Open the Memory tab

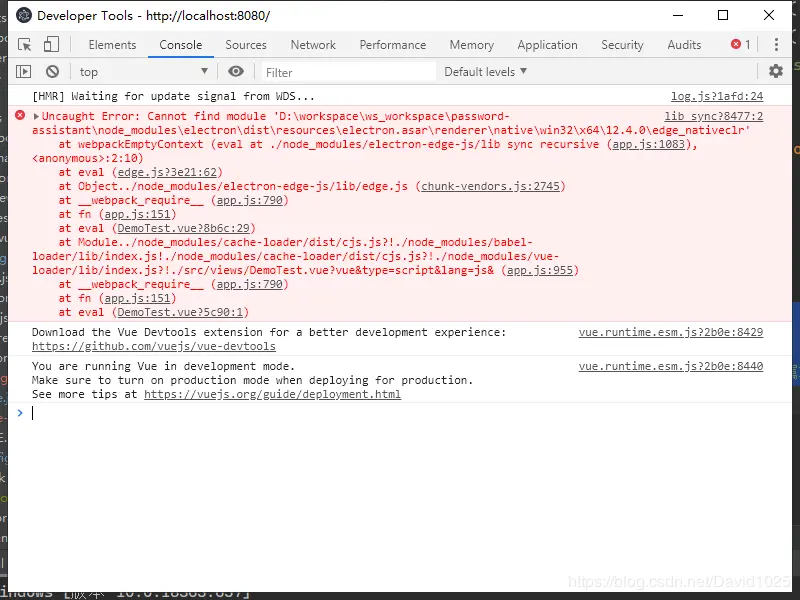click(472, 45)
